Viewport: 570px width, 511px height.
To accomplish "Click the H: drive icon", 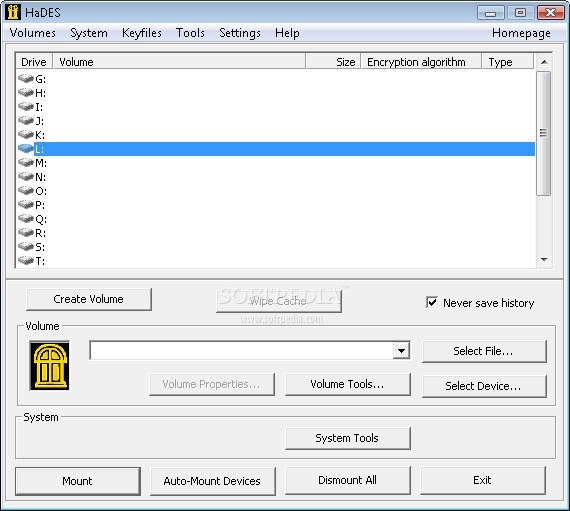I will (x=26, y=92).
